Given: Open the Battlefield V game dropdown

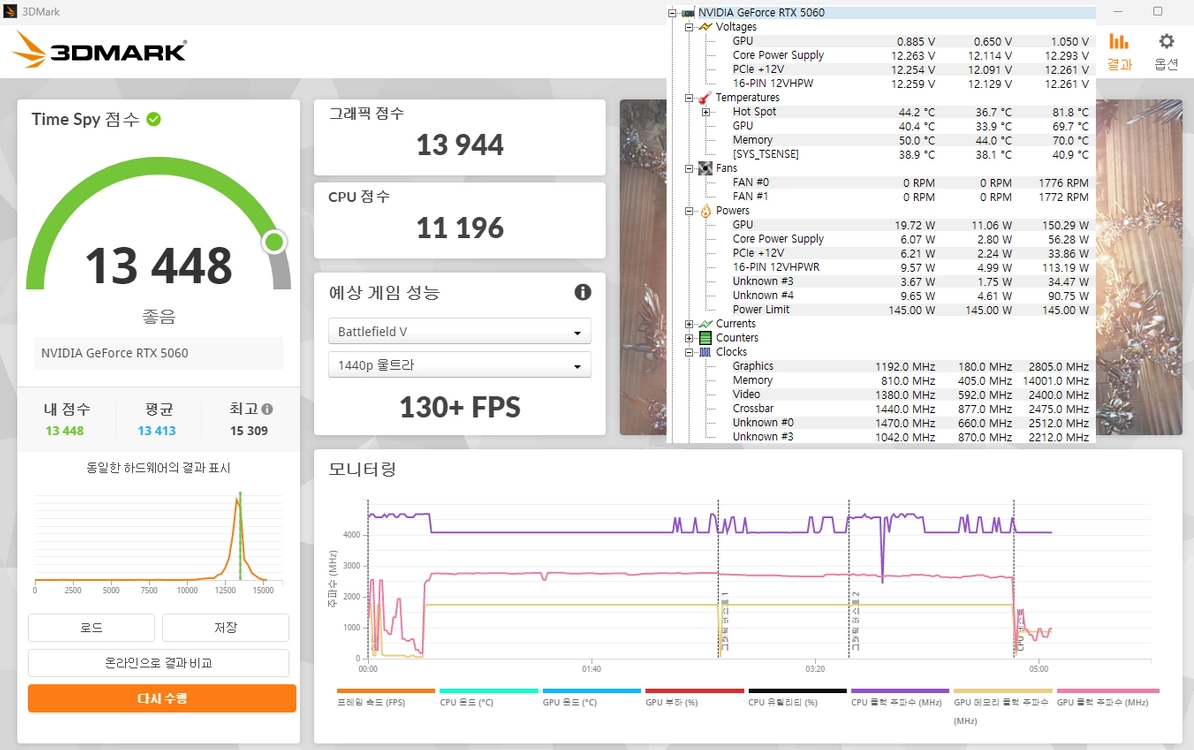Looking at the screenshot, I should point(459,331).
